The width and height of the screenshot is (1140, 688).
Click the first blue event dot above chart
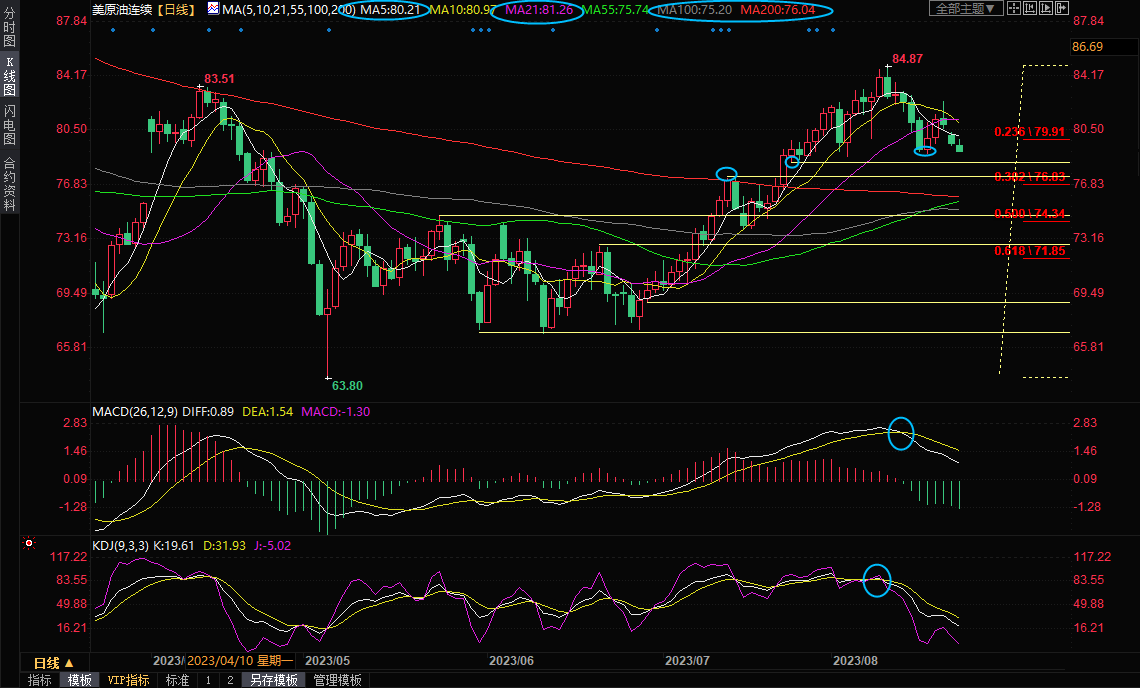point(112,30)
